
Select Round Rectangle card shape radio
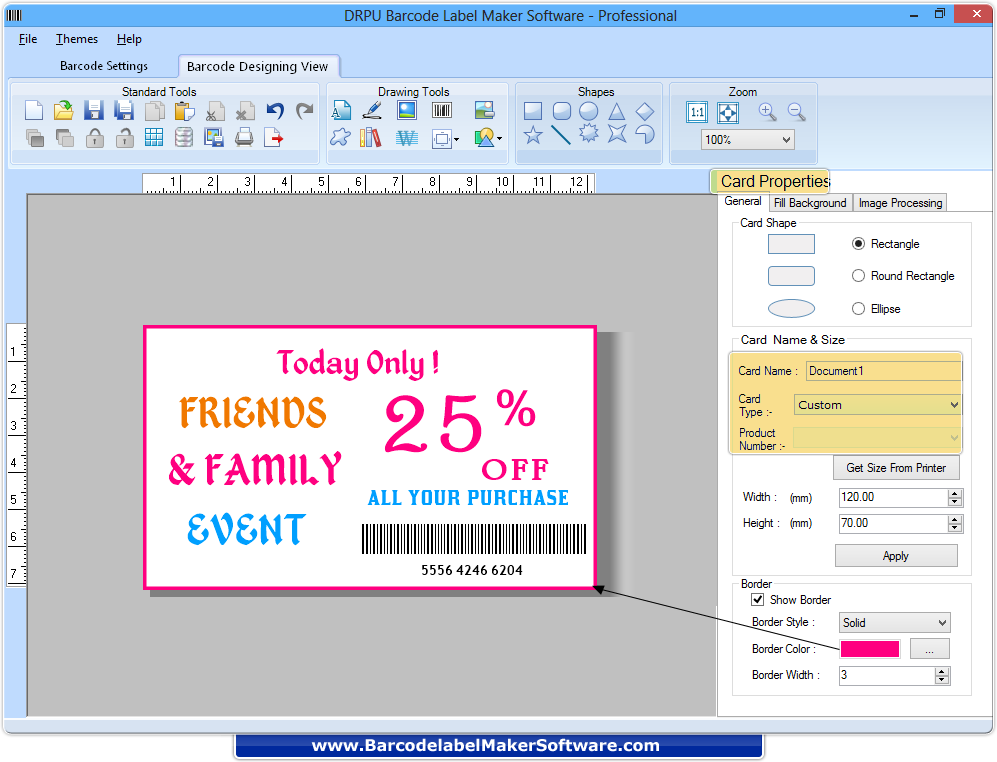pyautogui.click(x=858, y=275)
